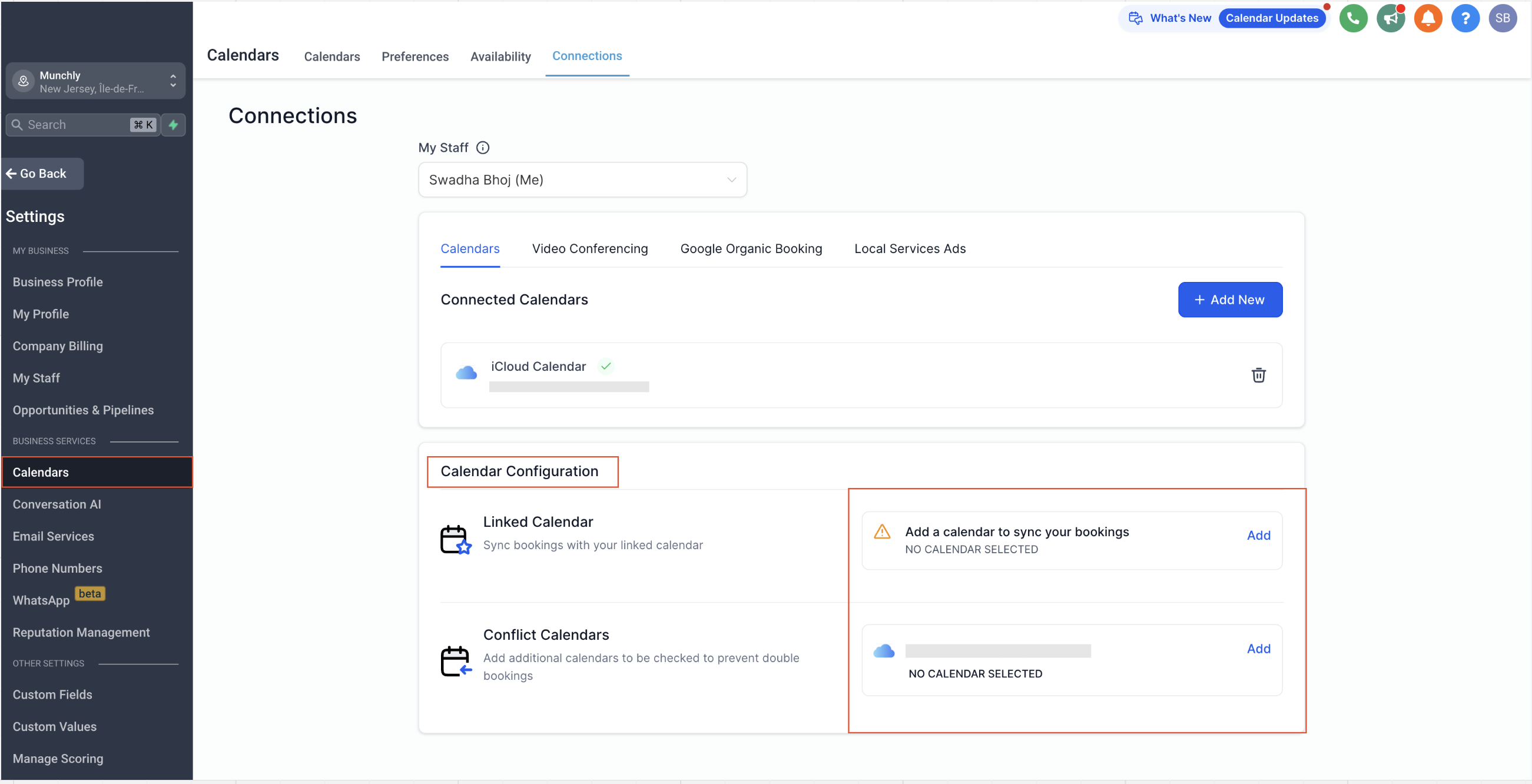Click Add for Conflict Calendars
Viewport: 1532px width, 784px height.
pos(1258,649)
